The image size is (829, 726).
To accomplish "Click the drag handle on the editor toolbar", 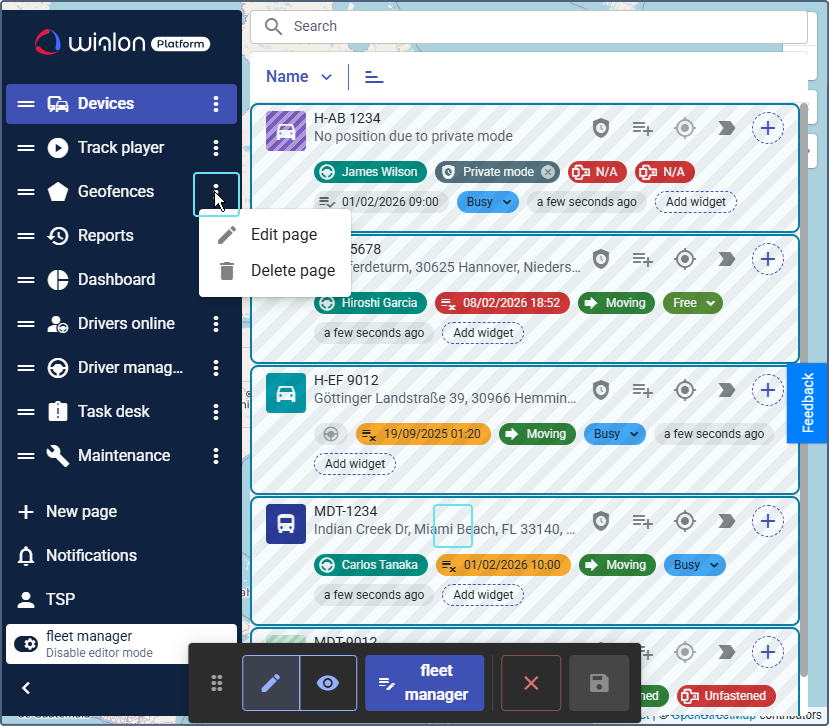I will click(216, 683).
